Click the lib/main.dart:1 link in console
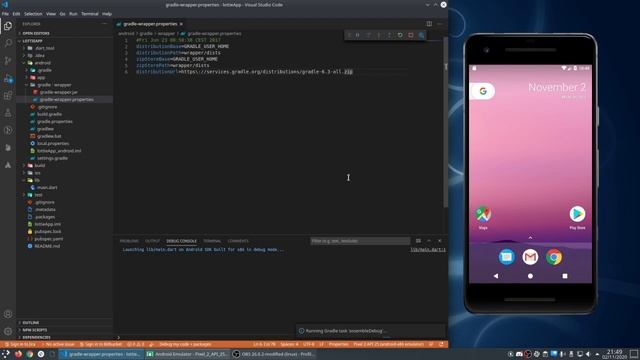Image resolution: width=640 pixels, height=360 pixels. click(428, 249)
